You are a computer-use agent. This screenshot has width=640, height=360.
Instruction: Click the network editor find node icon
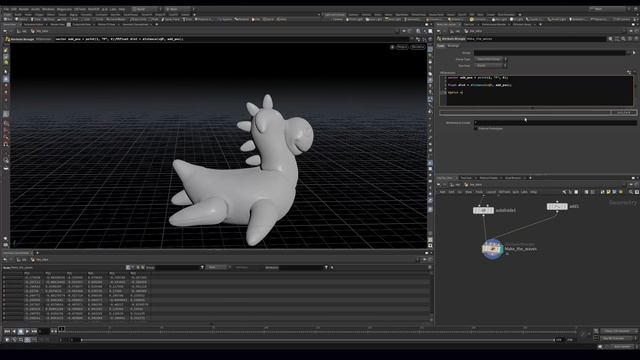(631, 192)
